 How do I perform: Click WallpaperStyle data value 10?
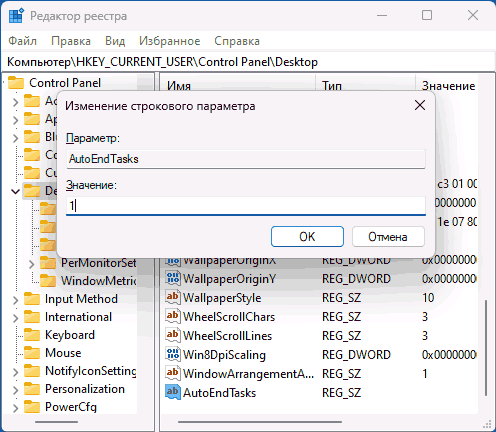[x=428, y=298]
